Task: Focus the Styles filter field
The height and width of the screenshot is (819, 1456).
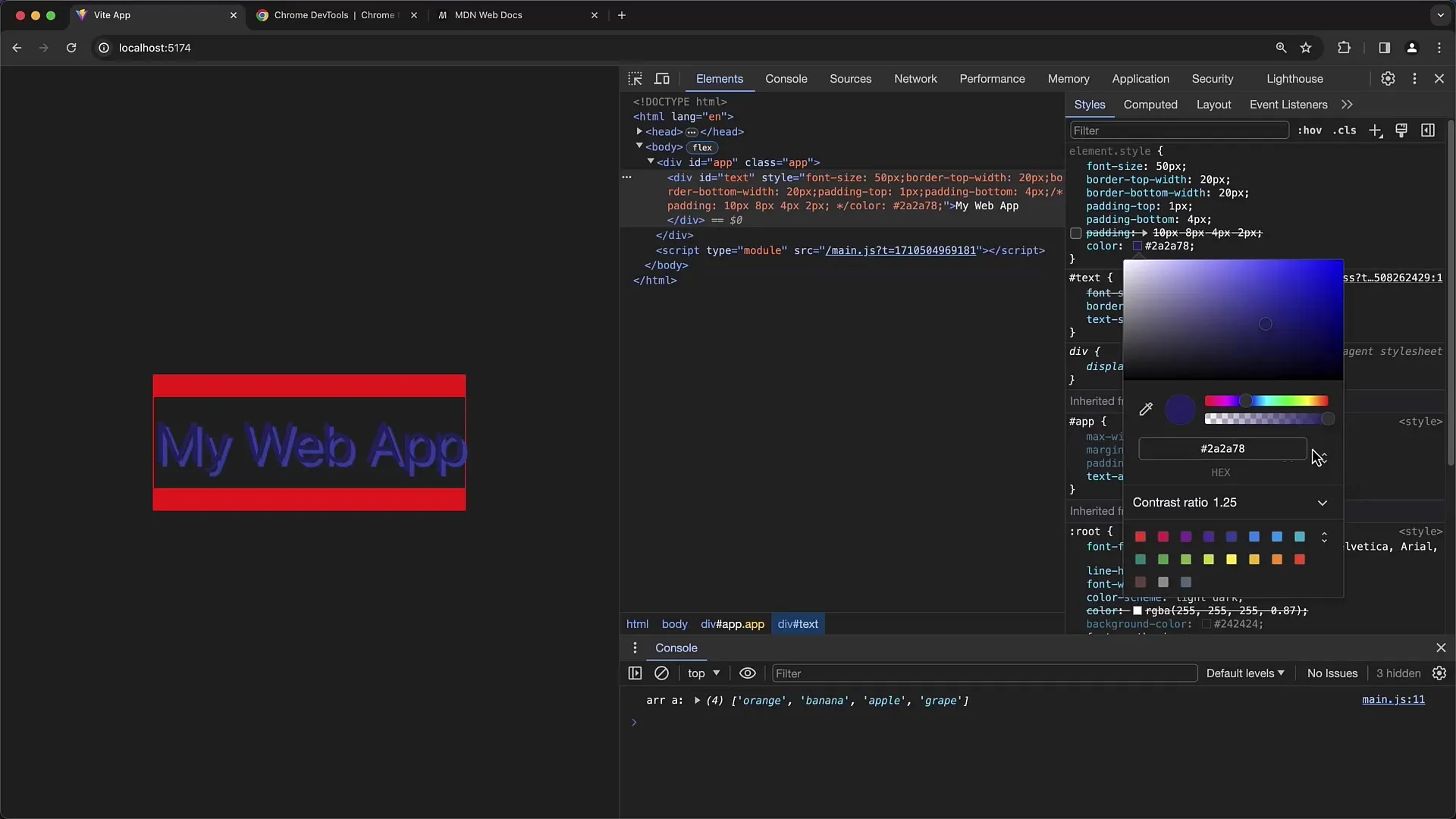Action: pyautogui.click(x=1178, y=130)
